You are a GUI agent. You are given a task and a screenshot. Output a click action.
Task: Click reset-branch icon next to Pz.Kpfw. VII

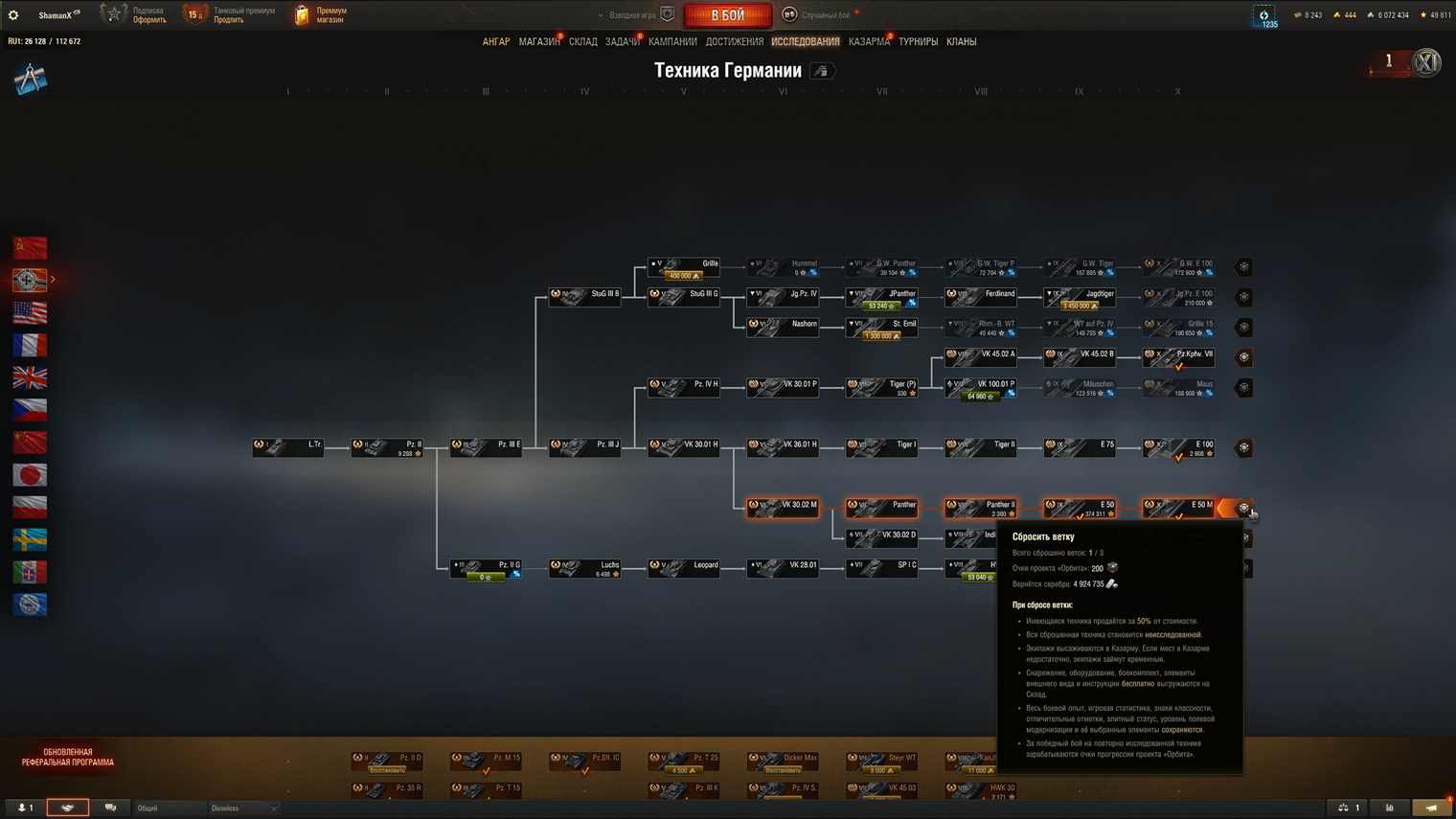point(1243,357)
